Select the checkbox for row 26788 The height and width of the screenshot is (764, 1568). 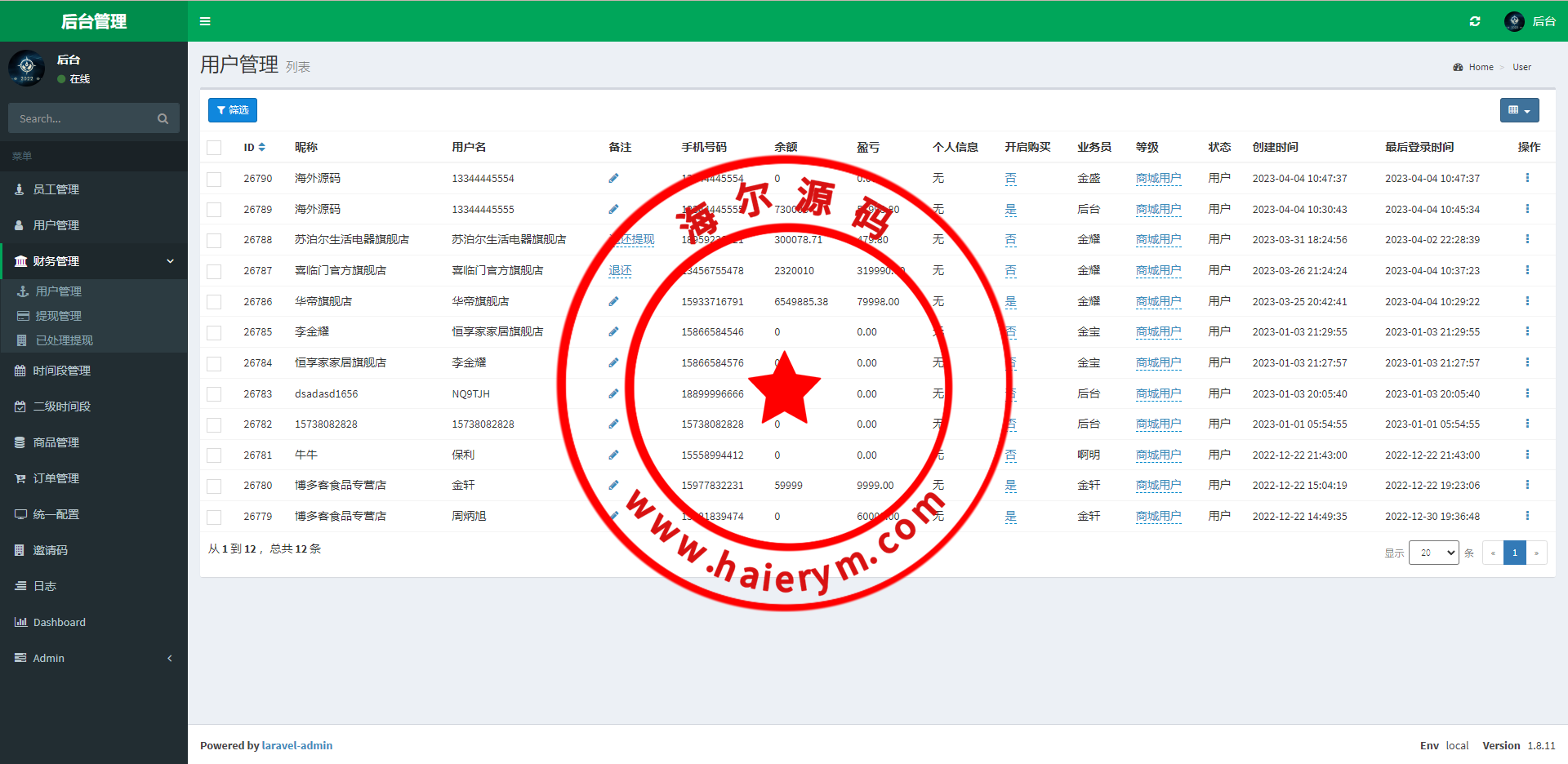pos(214,240)
